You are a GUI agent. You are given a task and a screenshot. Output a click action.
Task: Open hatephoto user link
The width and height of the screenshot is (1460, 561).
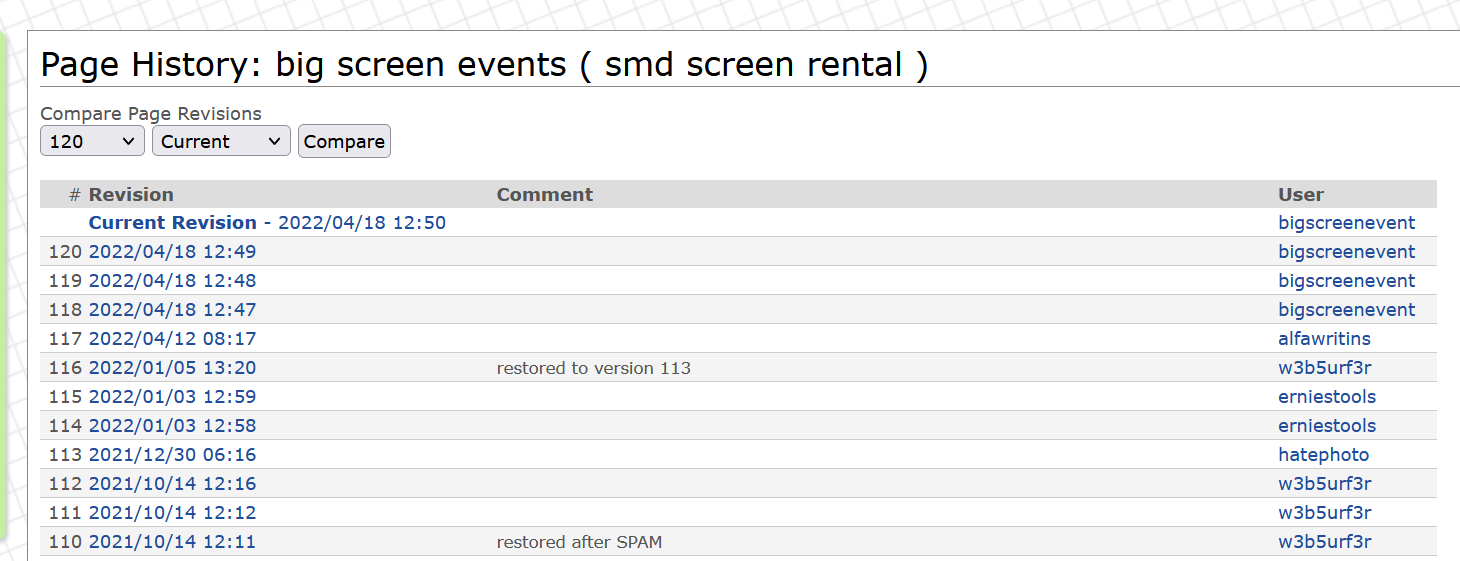coord(1323,455)
